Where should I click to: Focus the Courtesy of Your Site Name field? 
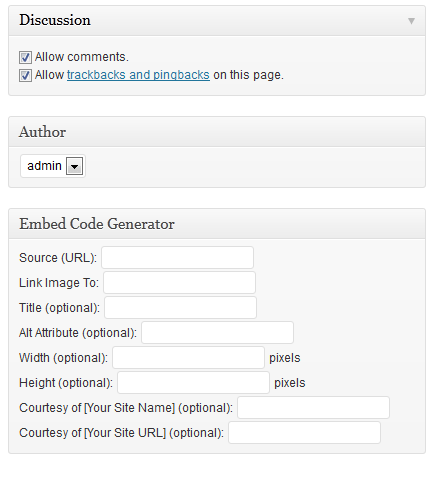(x=313, y=408)
